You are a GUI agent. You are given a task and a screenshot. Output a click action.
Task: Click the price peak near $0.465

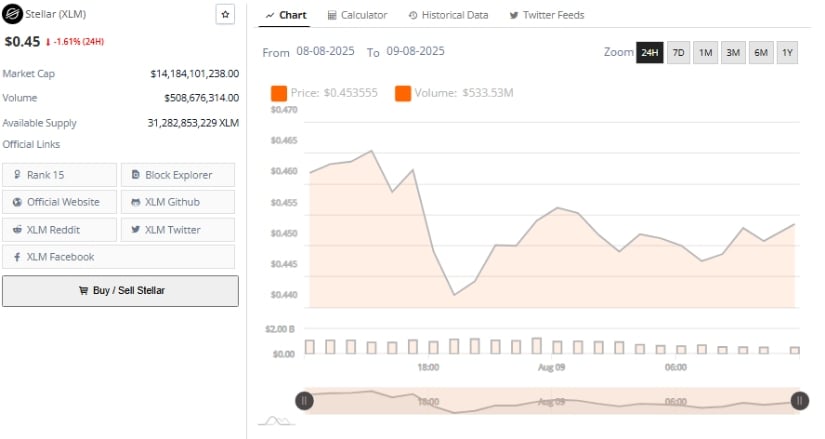(372, 151)
